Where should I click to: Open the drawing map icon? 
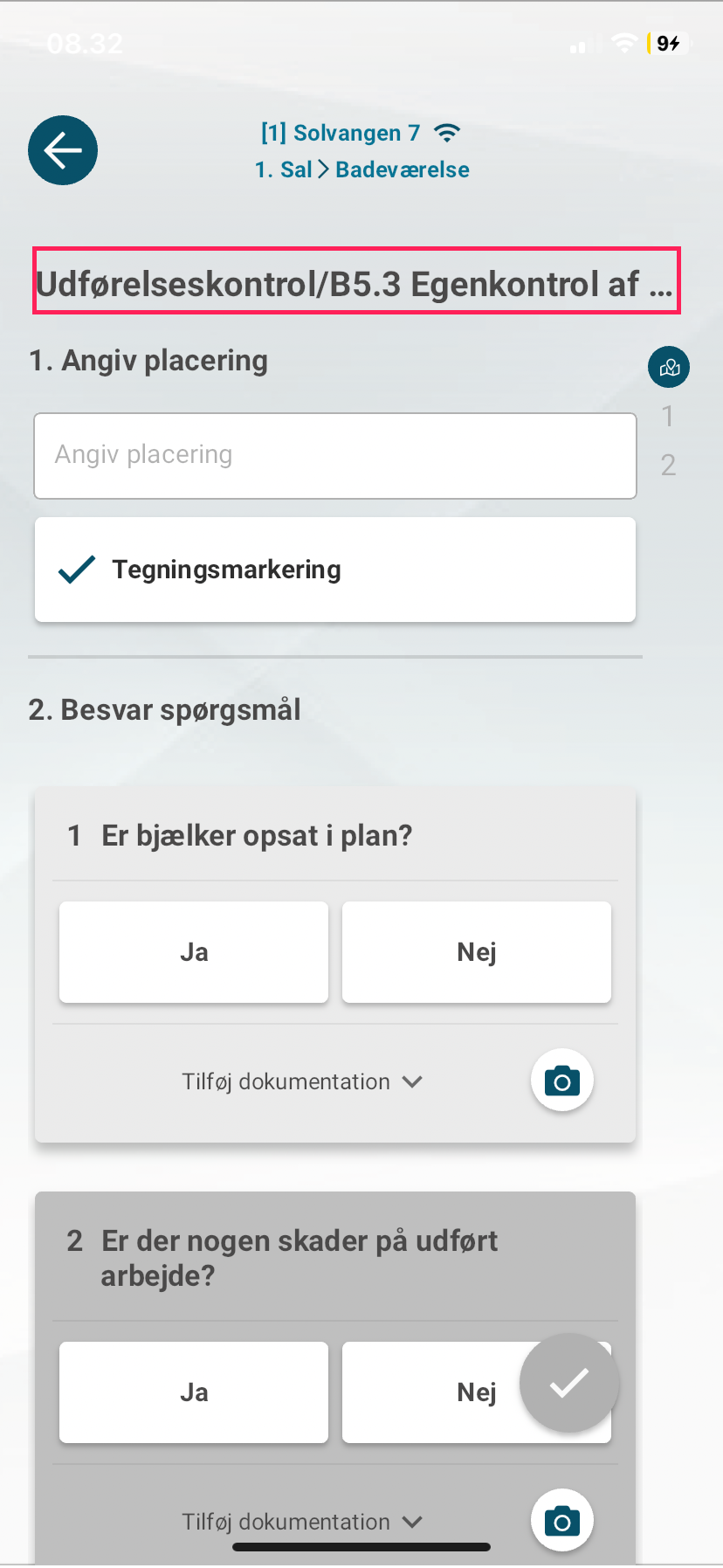(669, 367)
